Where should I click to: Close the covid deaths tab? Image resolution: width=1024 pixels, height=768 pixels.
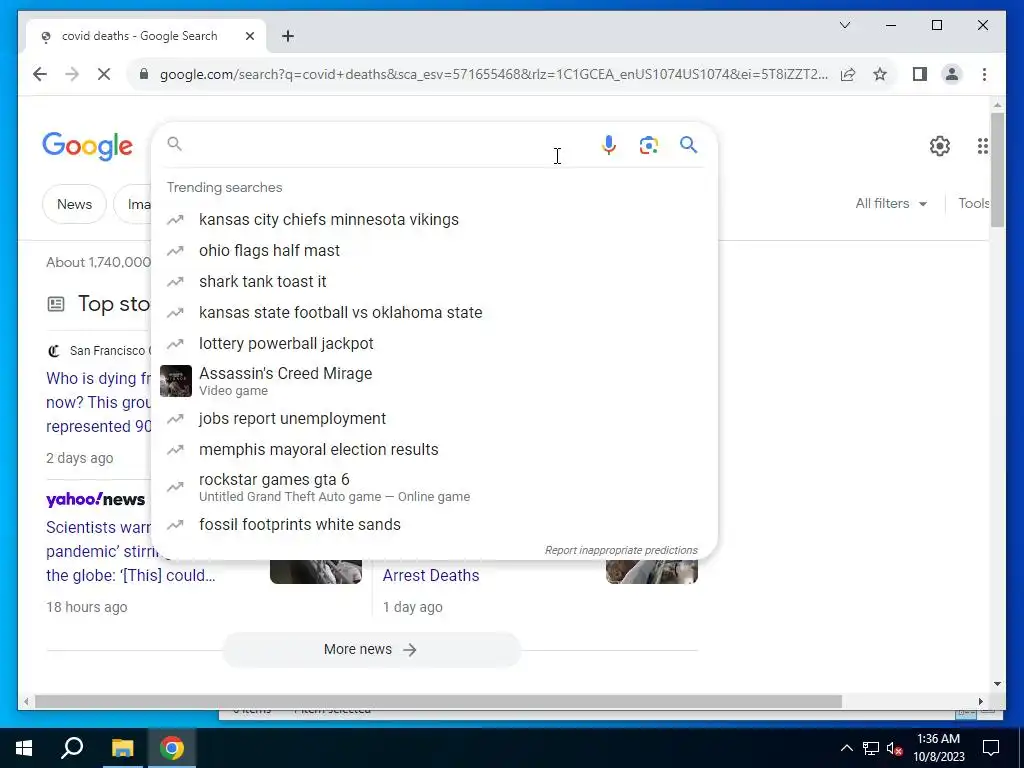click(249, 36)
